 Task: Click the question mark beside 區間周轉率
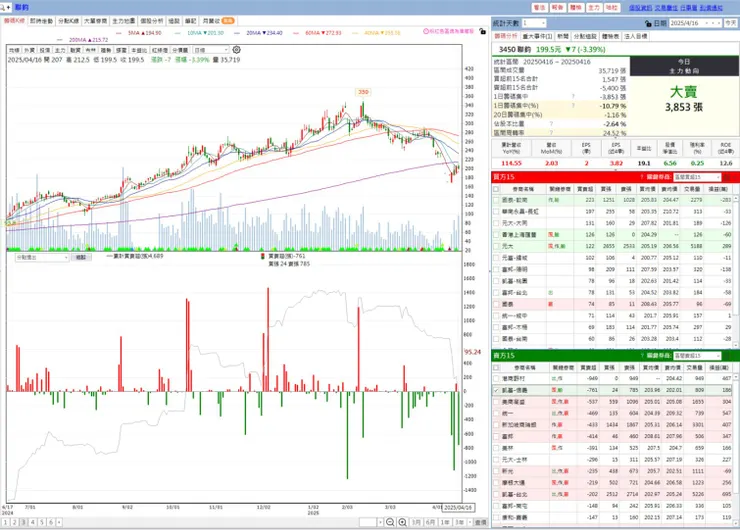(x=550, y=133)
